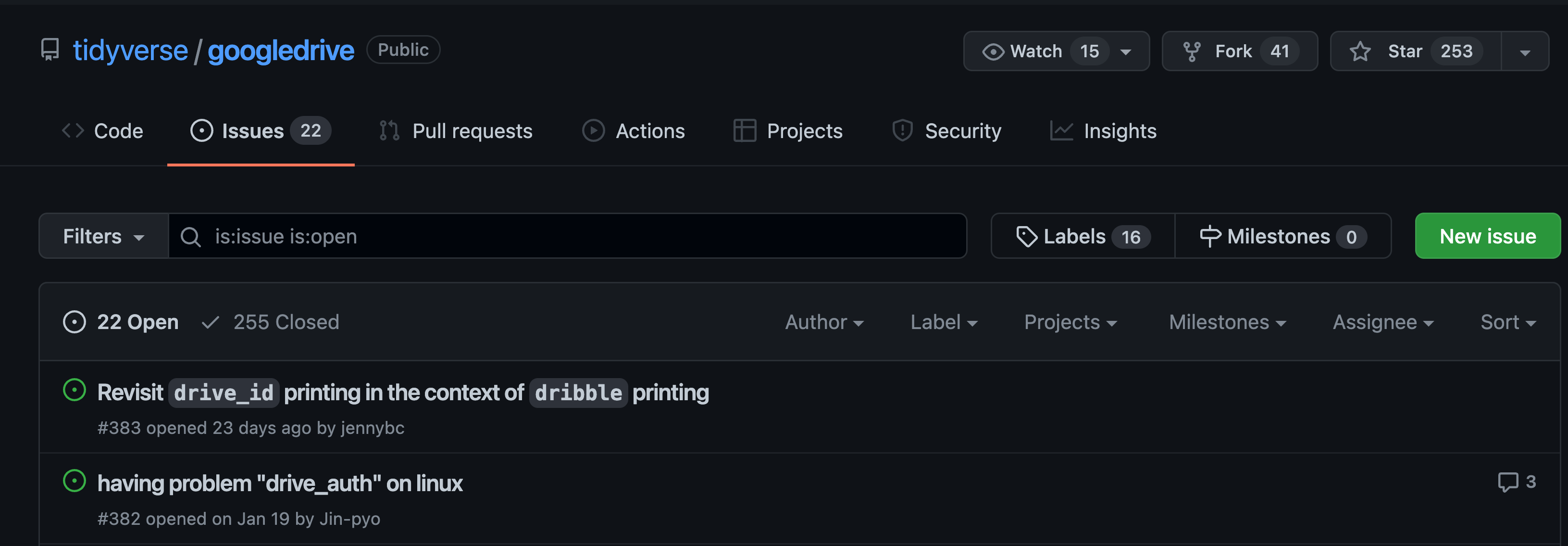This screenshot has height=546, width=1568.
Task: Click the fork icon button
Action: click(1192, 51)
